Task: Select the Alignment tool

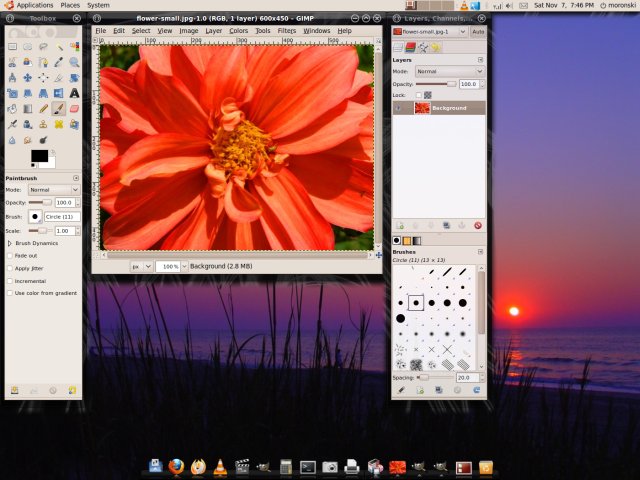Action: pyautogui.click(x=43, y=78)
